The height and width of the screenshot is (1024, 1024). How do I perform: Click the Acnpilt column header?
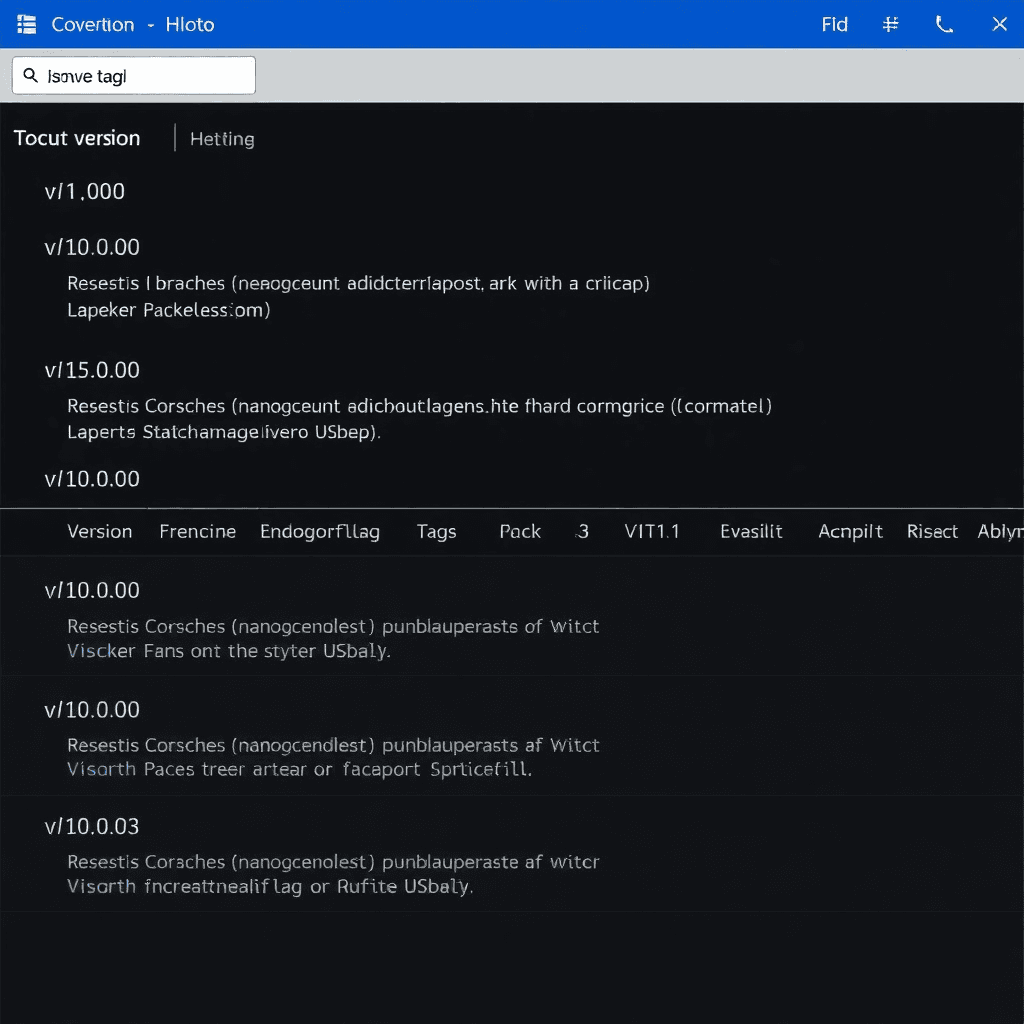[x=850, y=532]
